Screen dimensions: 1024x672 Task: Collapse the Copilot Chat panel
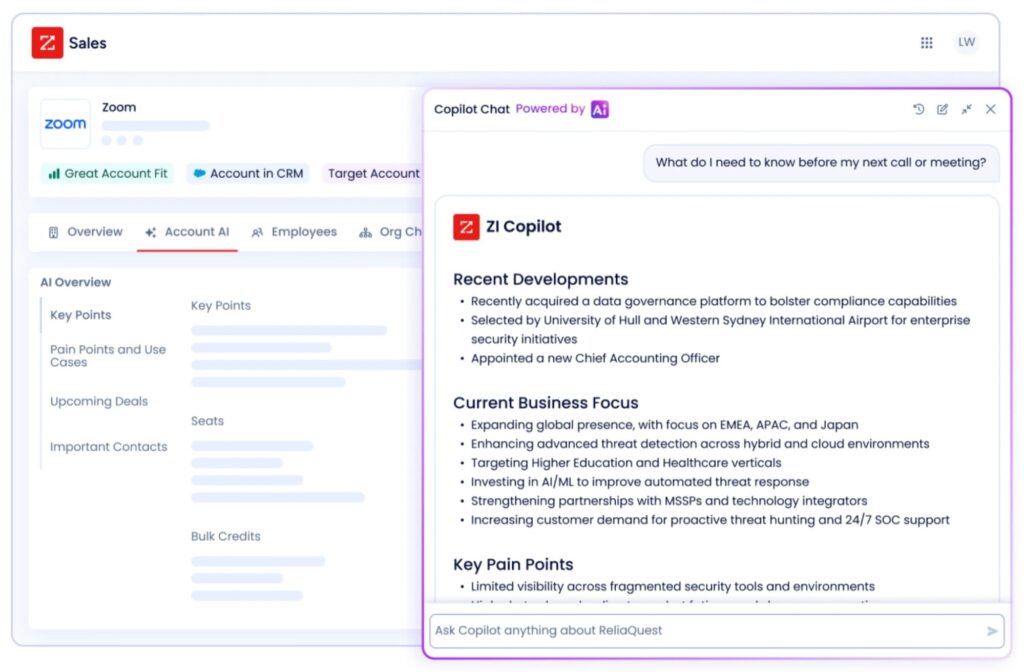[x=966, y=109]
